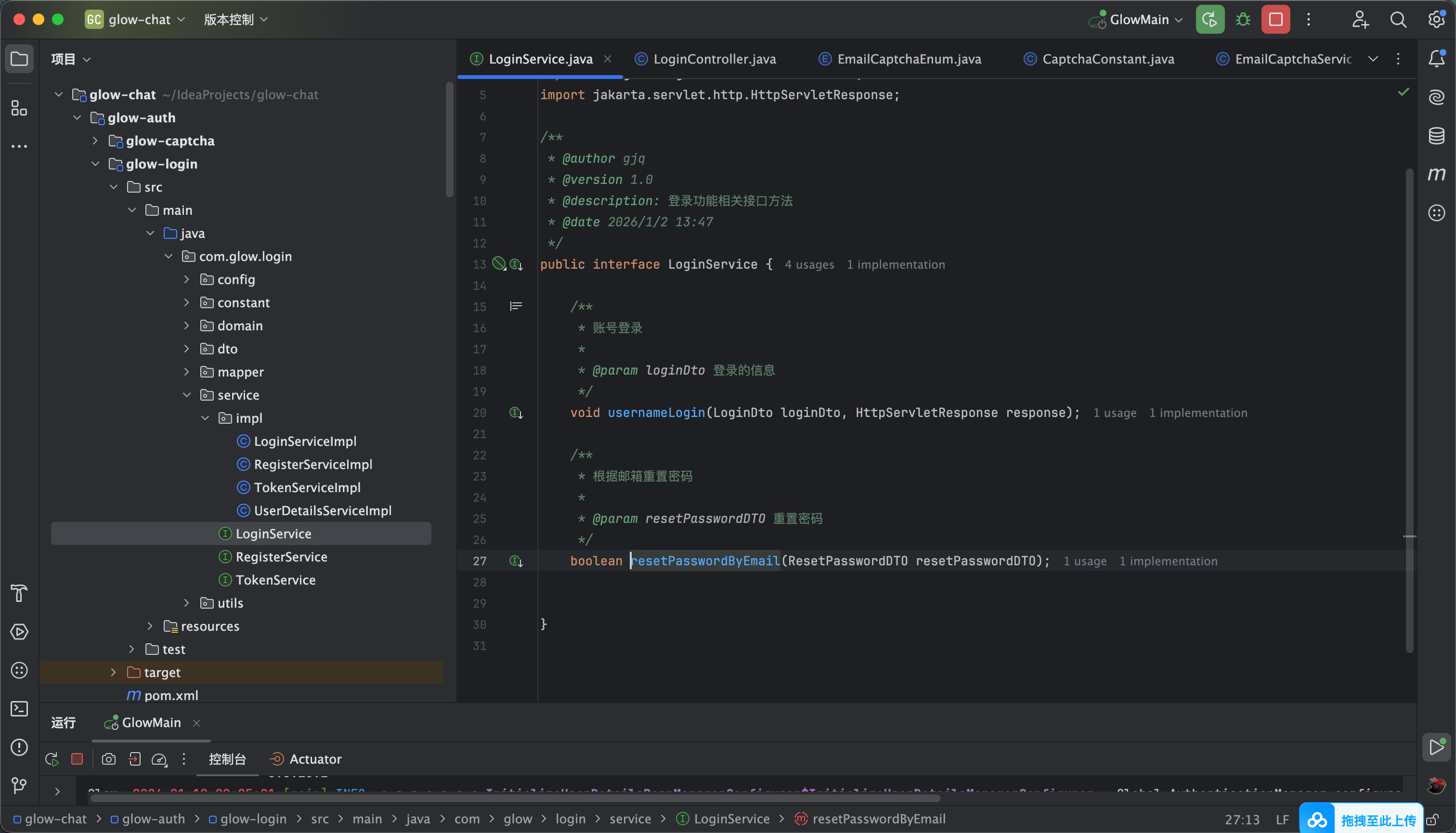Click the Notifications bell icon

[1436, 58]
